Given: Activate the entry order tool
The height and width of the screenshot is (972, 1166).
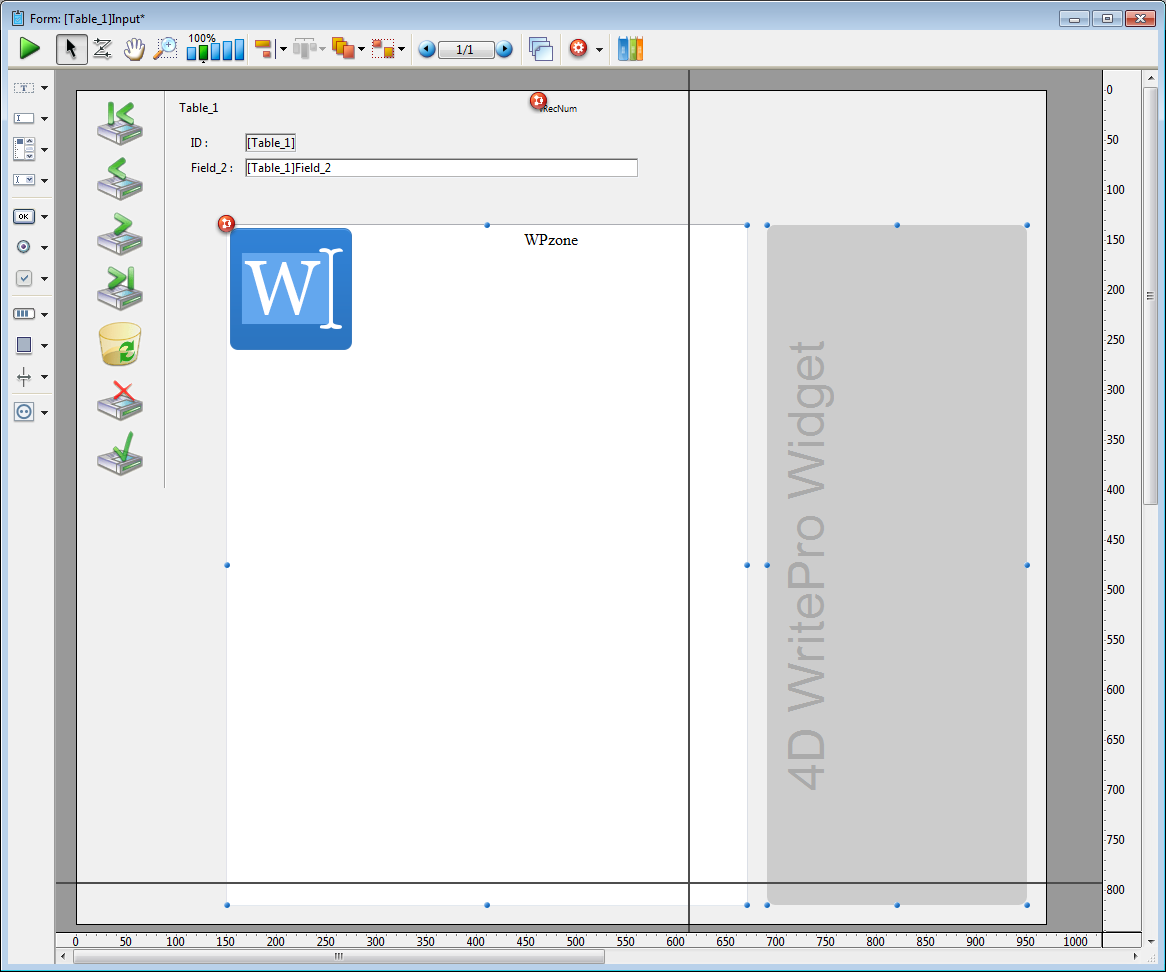Looking at the screenshot, I should [102, 49].
